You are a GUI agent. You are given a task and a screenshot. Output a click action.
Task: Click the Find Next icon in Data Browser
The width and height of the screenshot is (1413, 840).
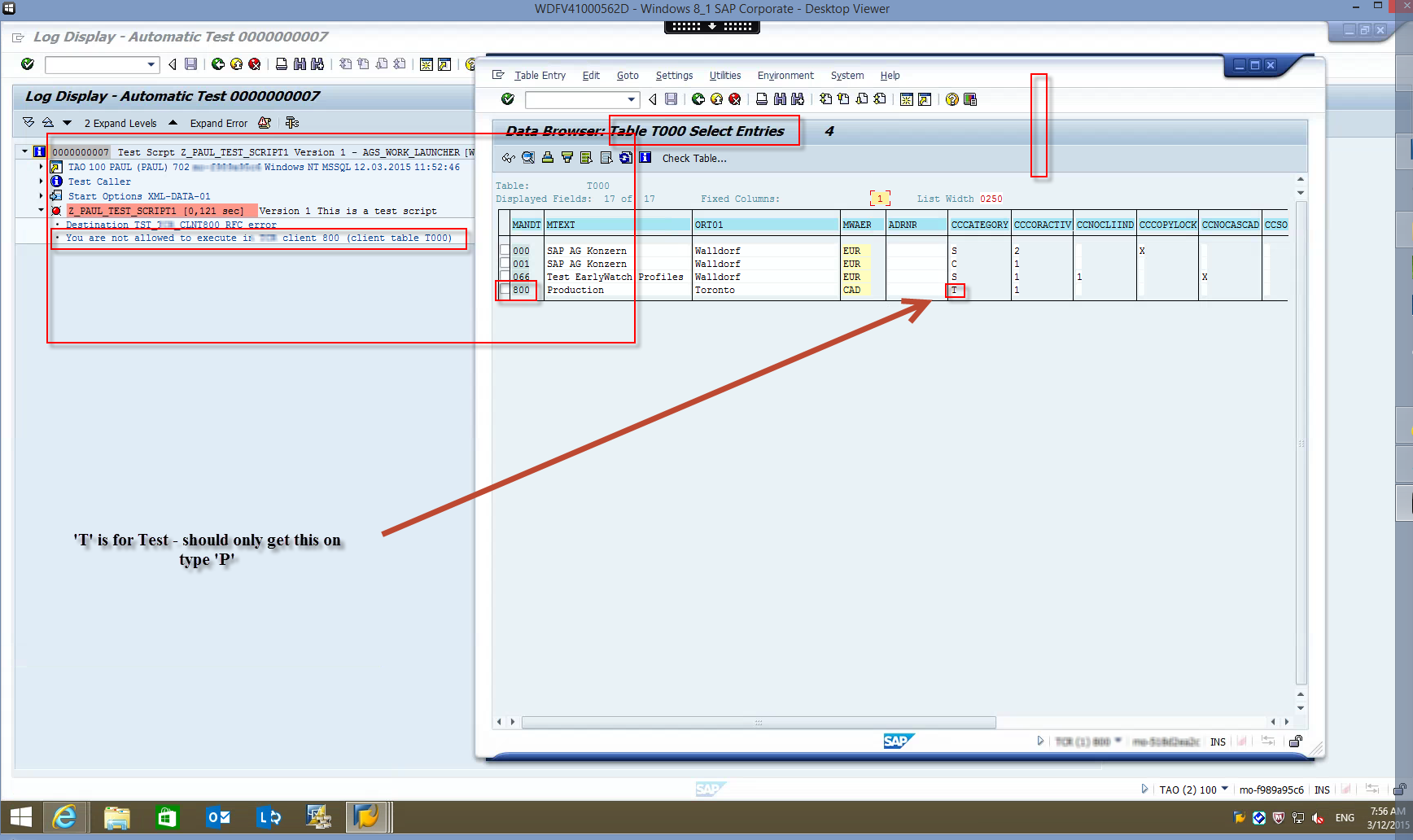click(x=798, y=99)
